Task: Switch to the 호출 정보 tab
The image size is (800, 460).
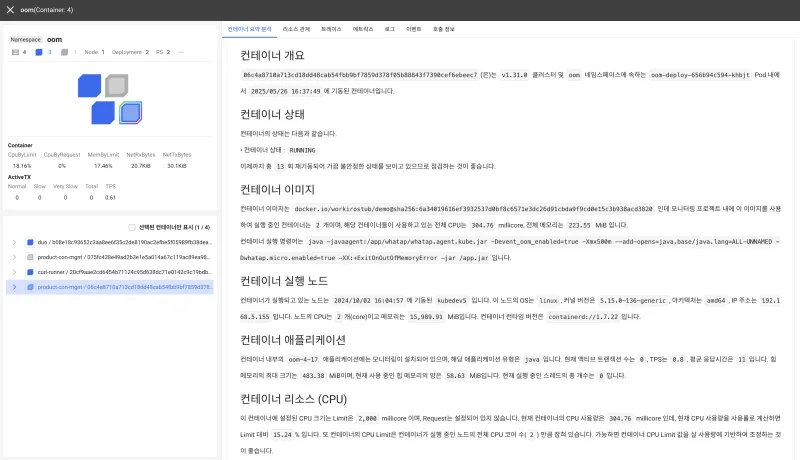Action: 443,29
